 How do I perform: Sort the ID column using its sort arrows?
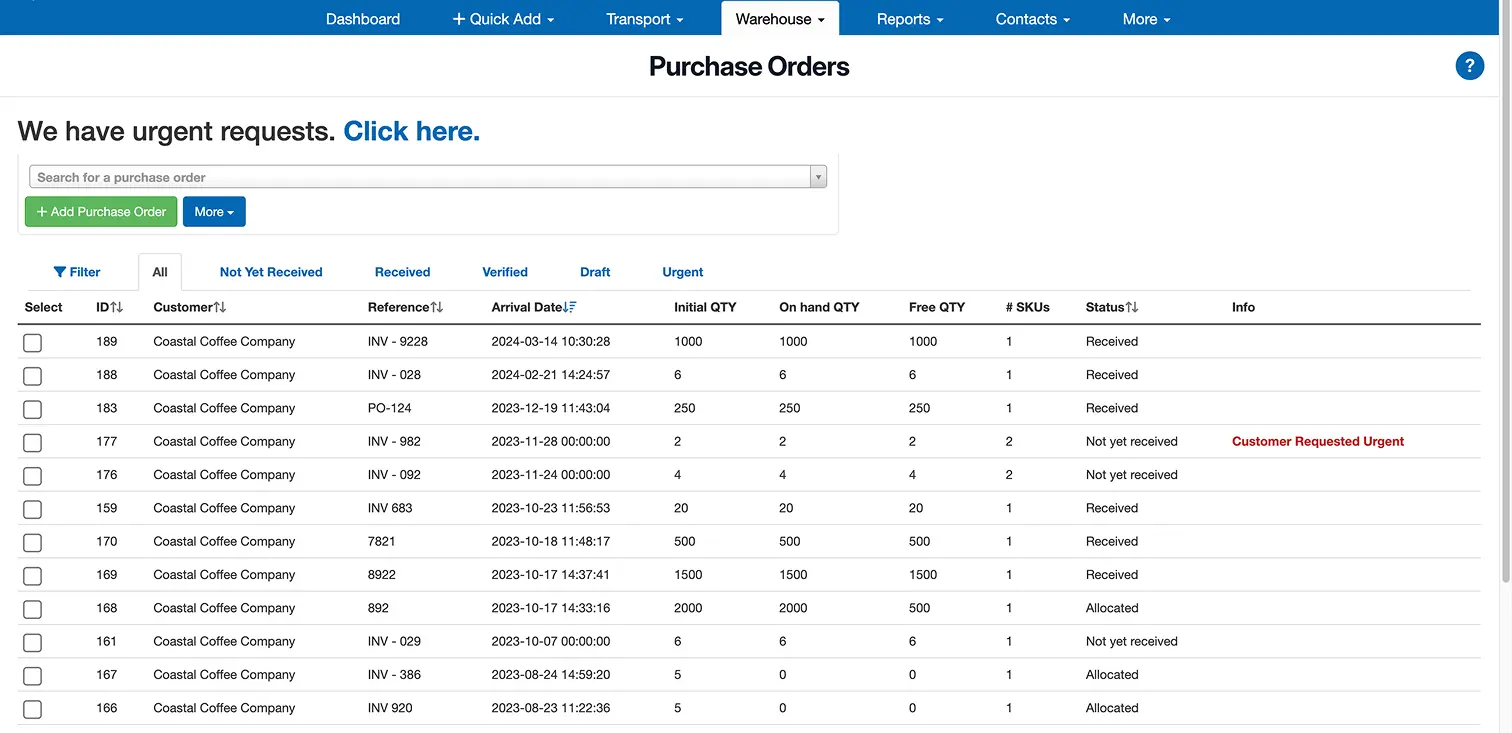coord(119,307)
